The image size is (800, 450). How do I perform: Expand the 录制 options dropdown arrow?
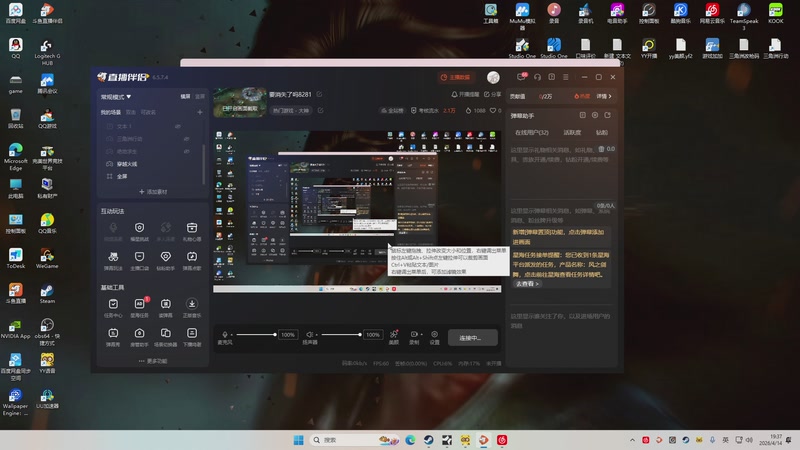421,335
